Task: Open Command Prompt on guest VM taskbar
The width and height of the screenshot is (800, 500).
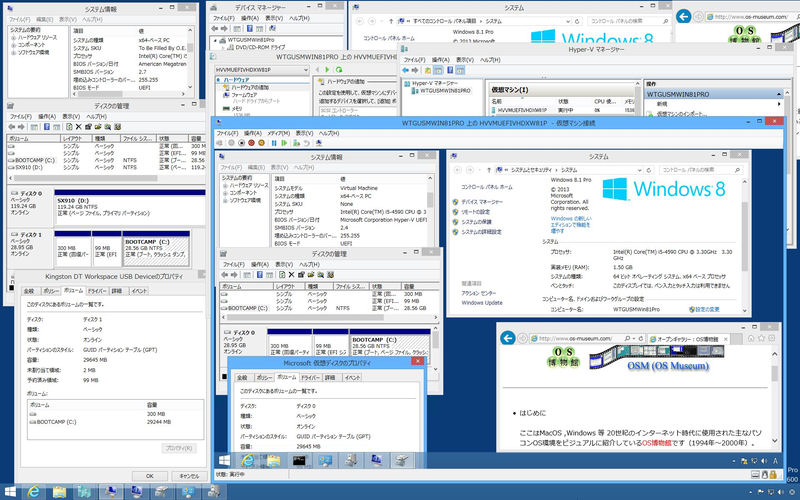Action: coord(299,460)
